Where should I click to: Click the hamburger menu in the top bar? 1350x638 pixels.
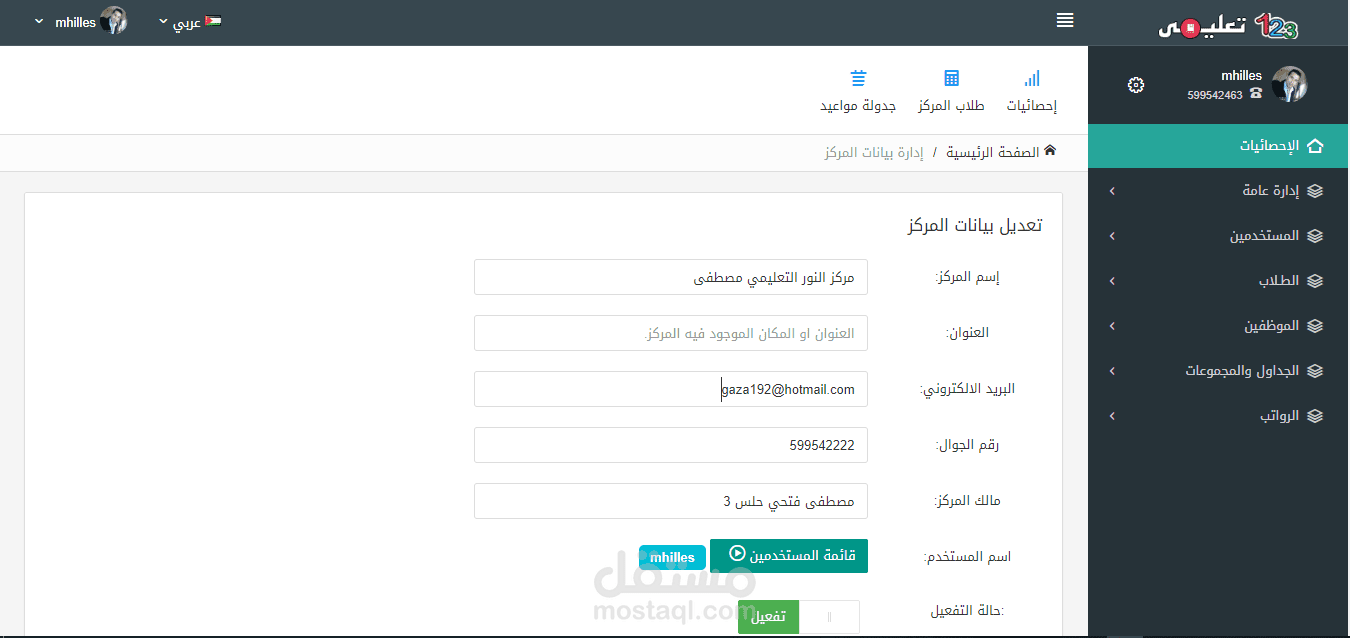pos(1064,20)
